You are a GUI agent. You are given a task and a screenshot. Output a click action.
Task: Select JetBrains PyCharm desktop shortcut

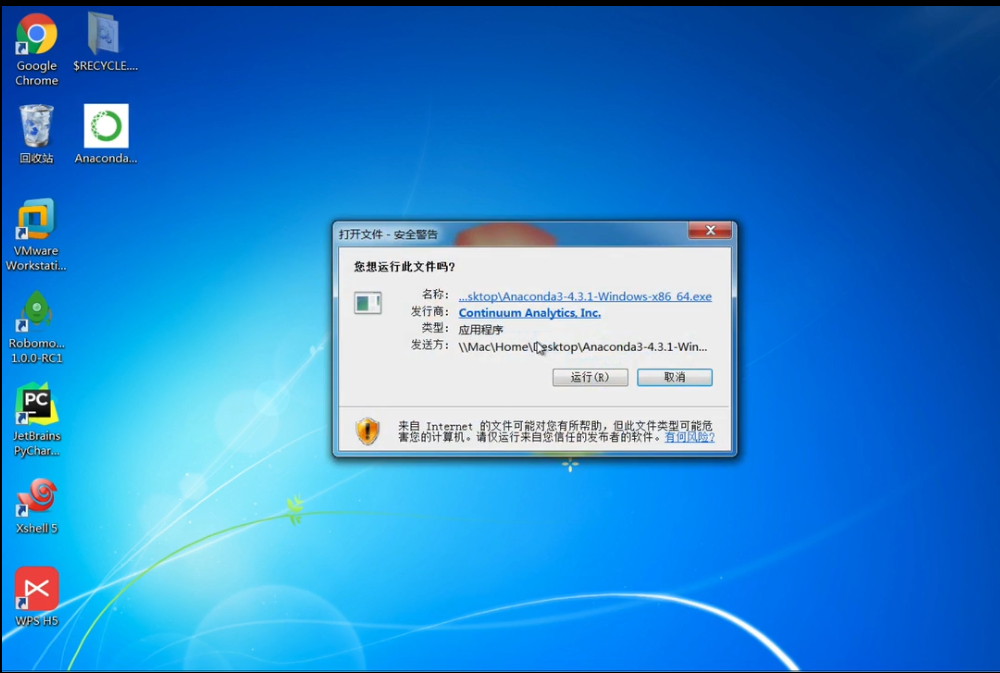pyautogui.click(x=36, y=420)
